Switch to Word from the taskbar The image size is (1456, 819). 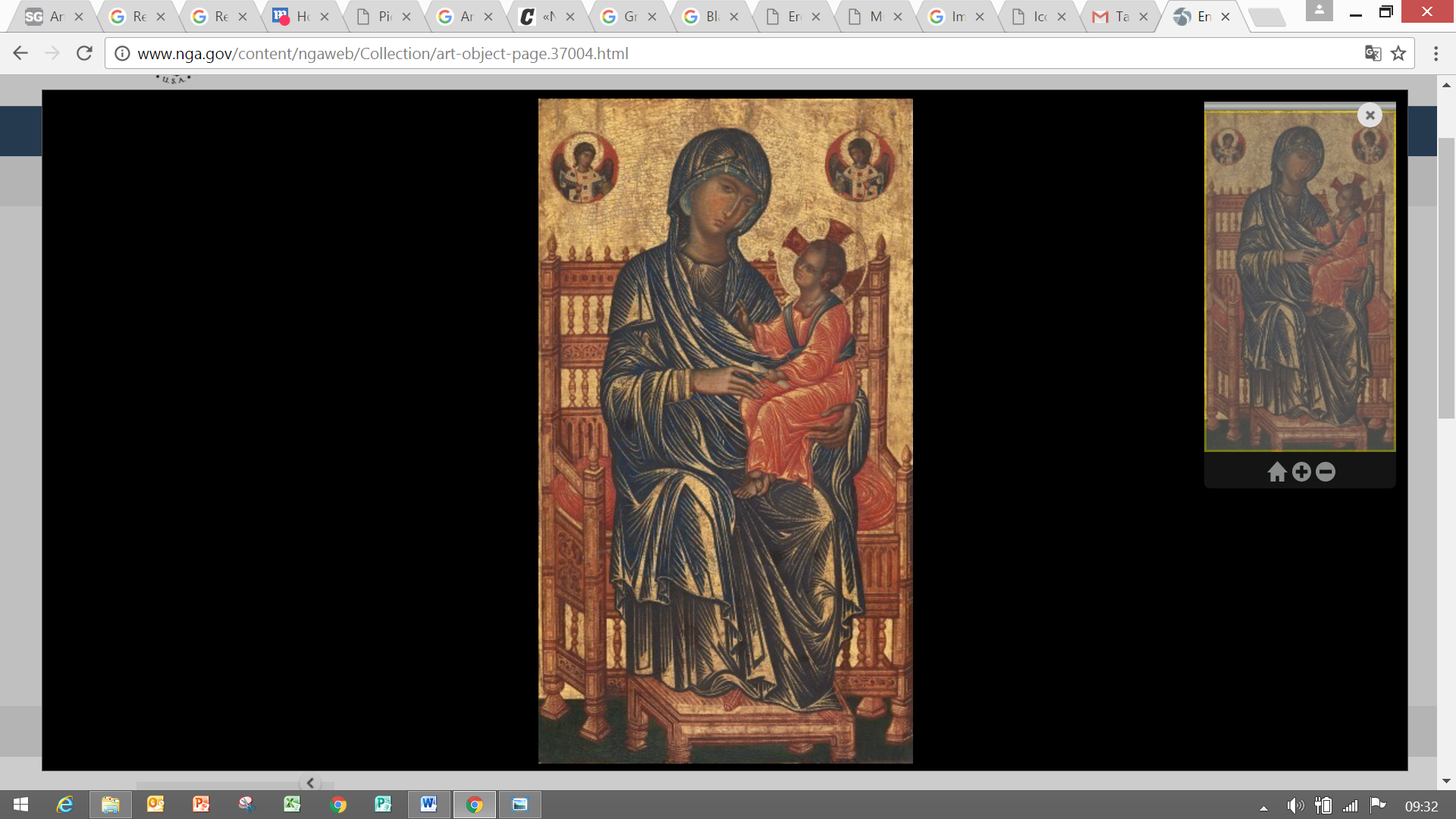(428, 805)
